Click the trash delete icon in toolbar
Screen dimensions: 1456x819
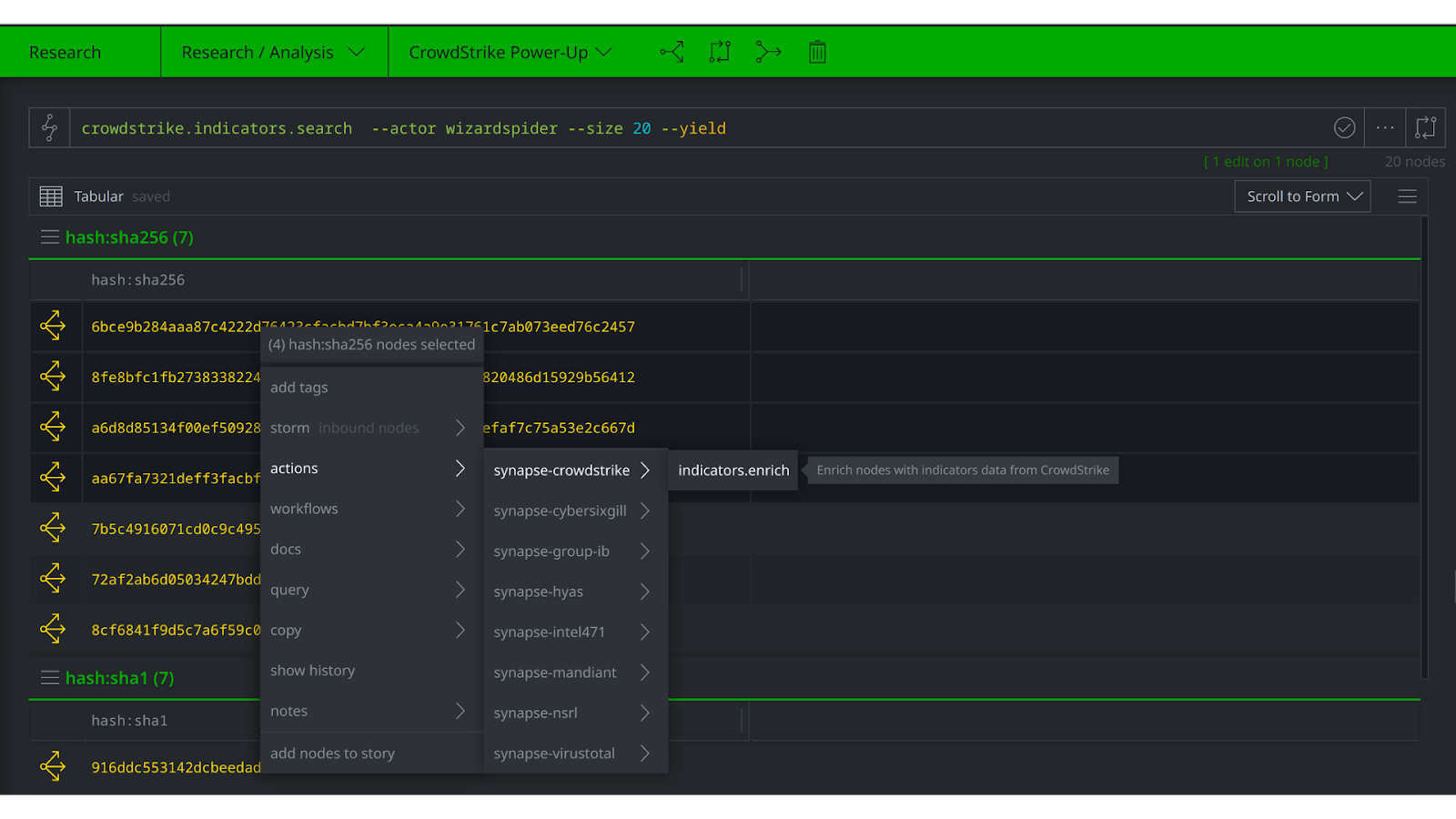817,52
